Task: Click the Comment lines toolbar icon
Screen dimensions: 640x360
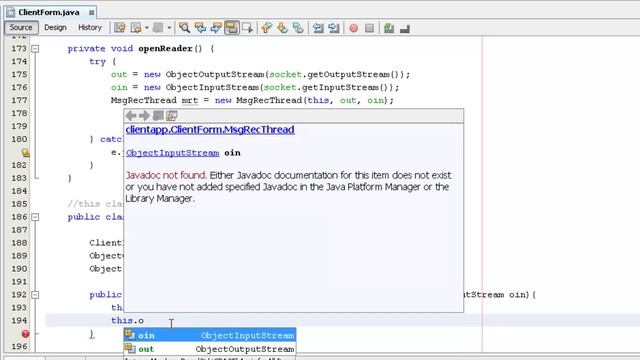Action: (389, 28)
